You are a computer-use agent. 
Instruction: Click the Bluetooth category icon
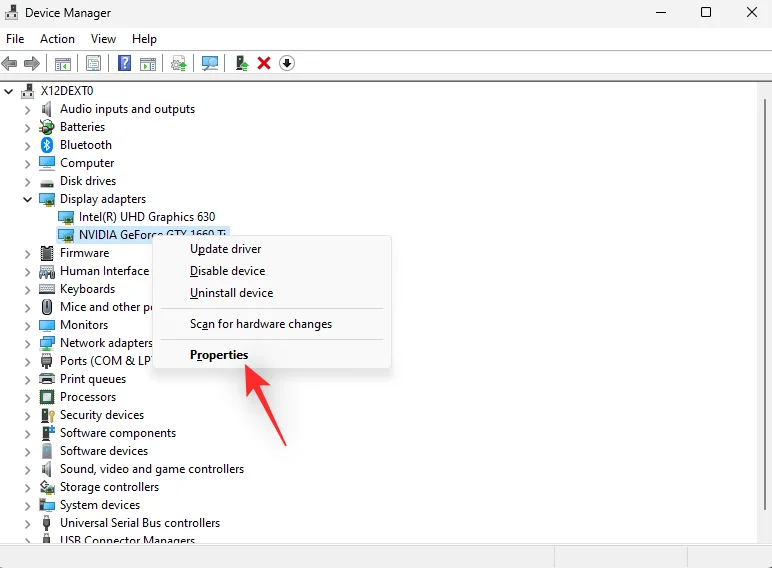click(x=47, y=145)
